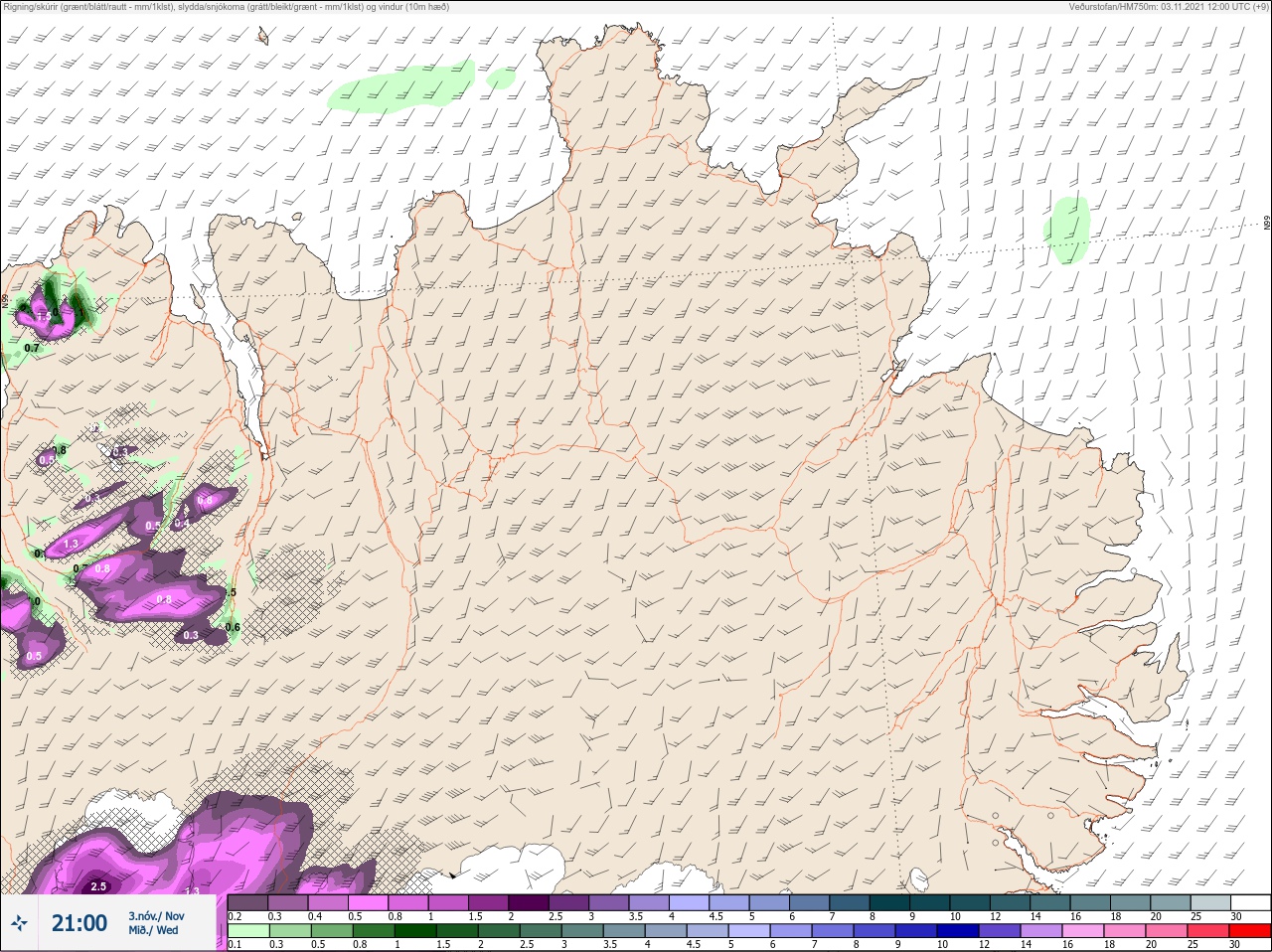
Task: Pick the darkest purple swatch labeled 2
Action: (x=529, y=902)
